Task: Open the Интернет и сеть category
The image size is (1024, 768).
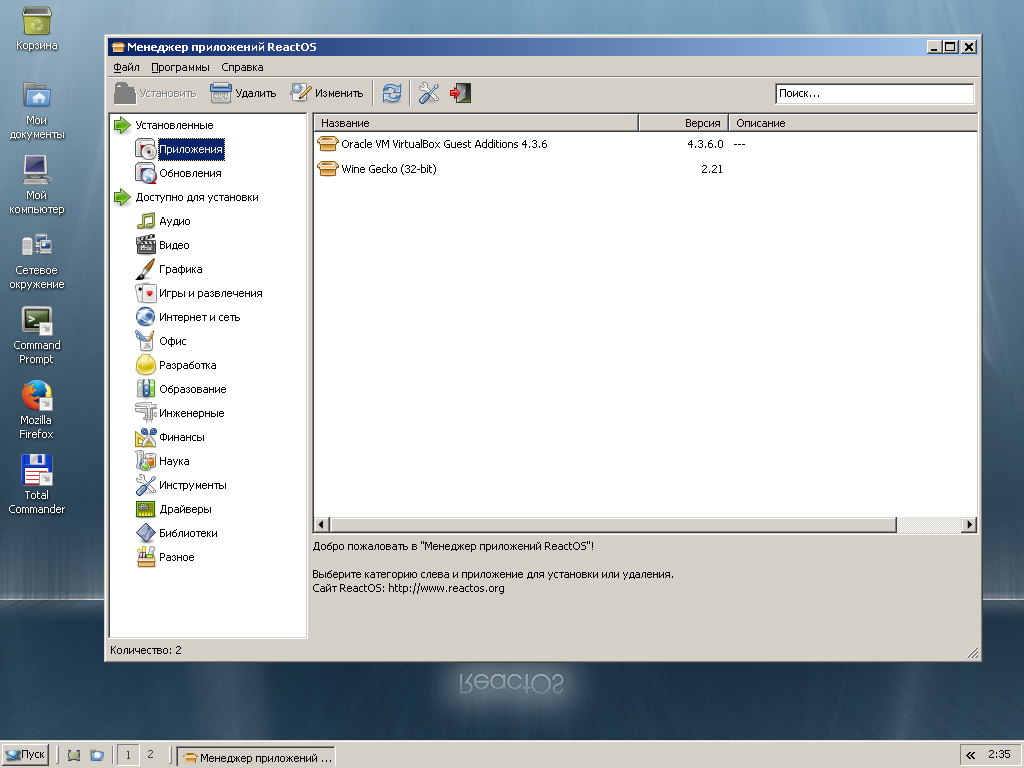Action: 199,317
